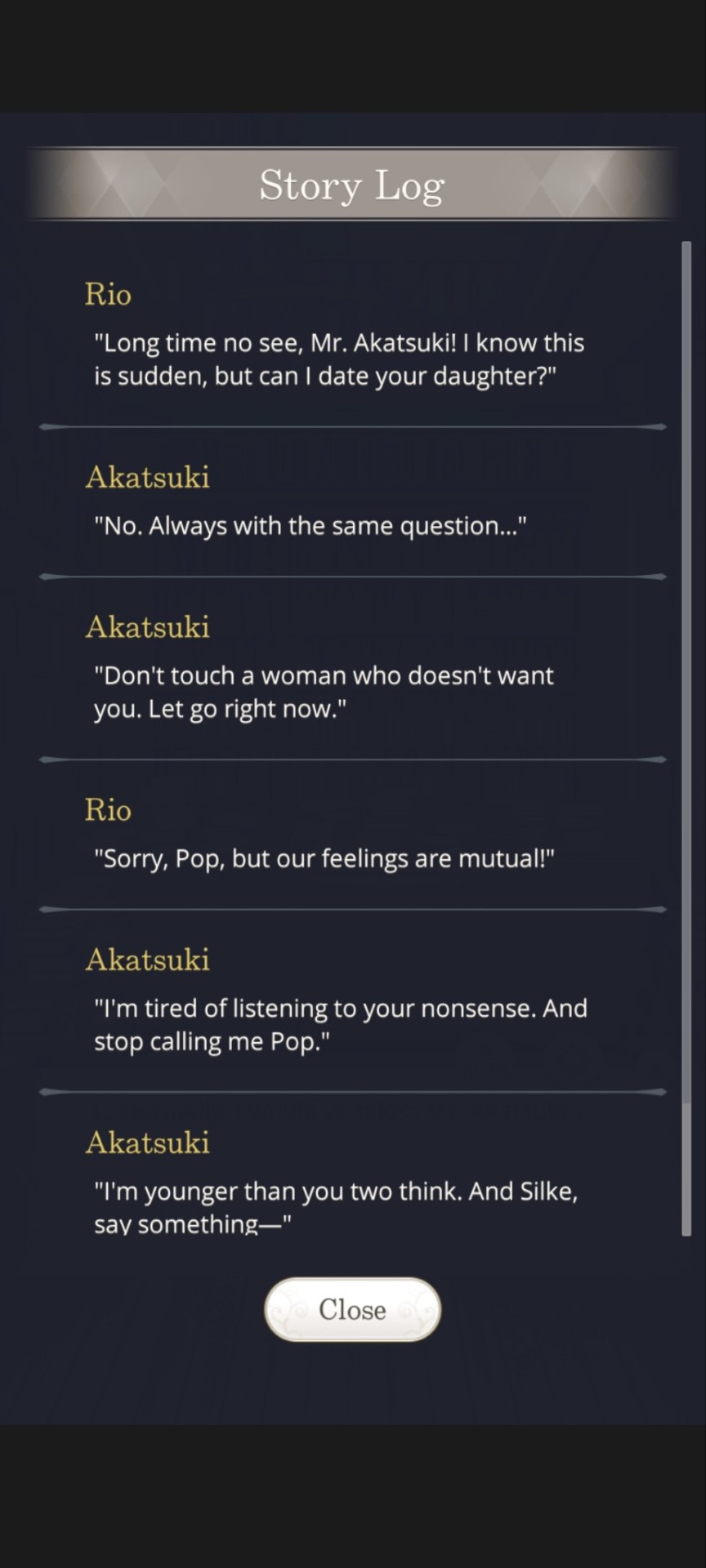Tap the "can I date your daughter?" dialogue
The image size is (706, 1568).
pyautogui.click(x=338, y=359)
